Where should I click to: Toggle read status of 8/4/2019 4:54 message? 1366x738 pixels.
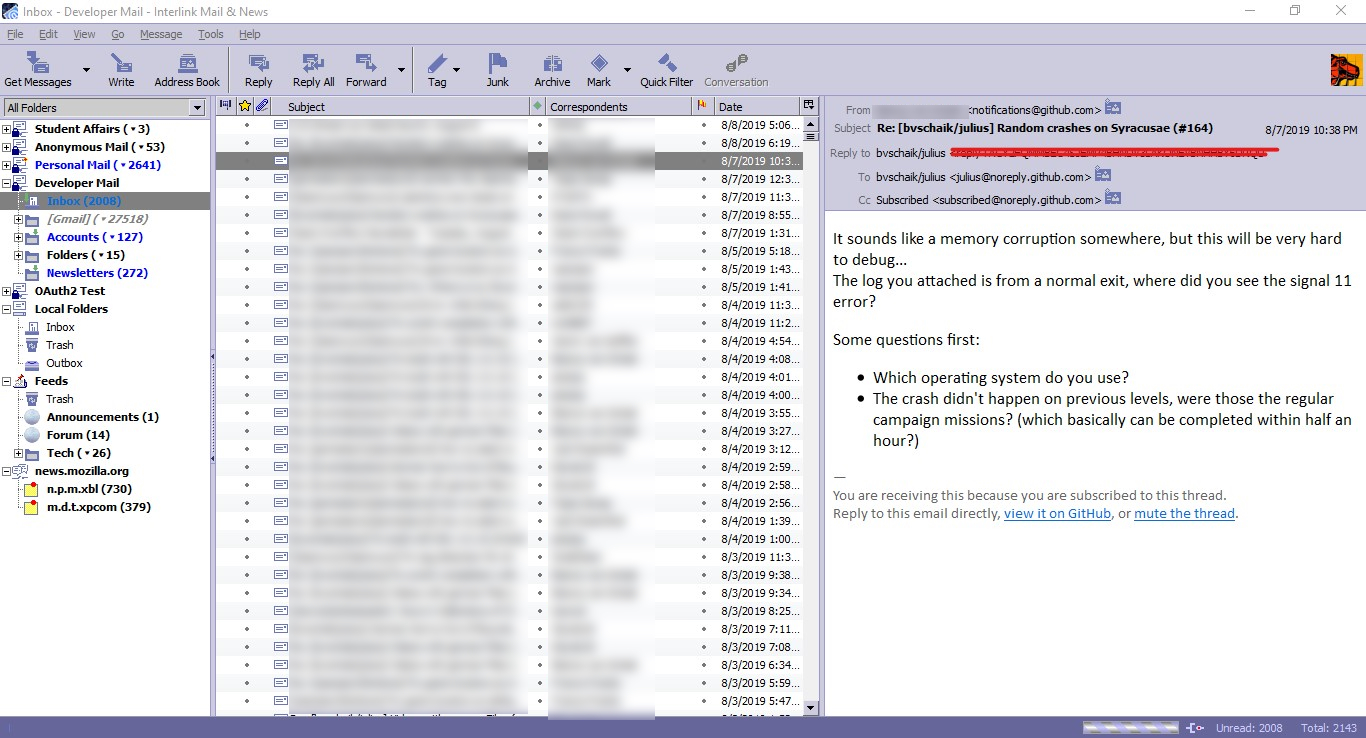[539, 341]
